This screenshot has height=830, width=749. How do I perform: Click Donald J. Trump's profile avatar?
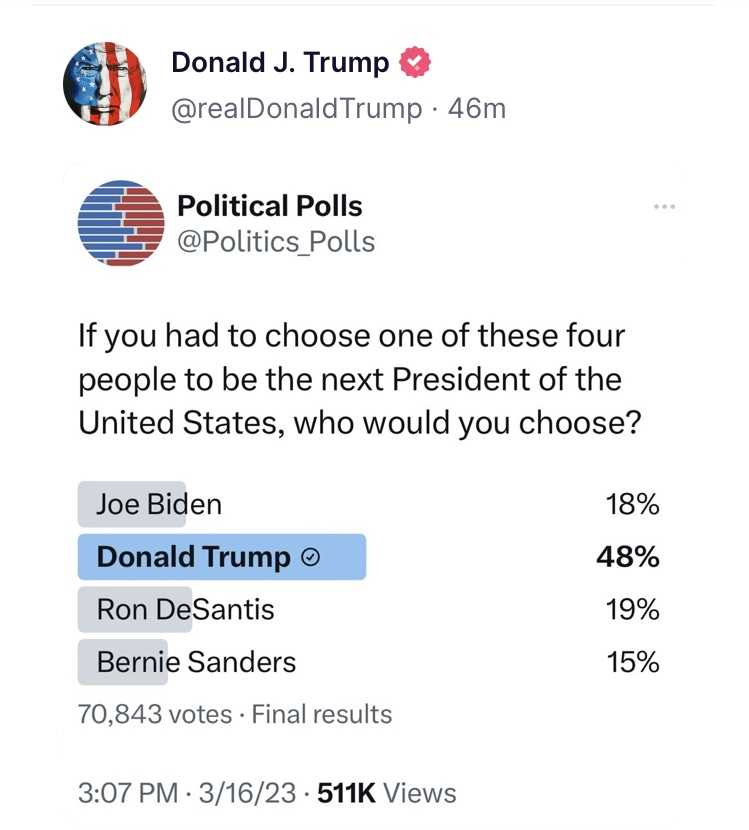105,84
